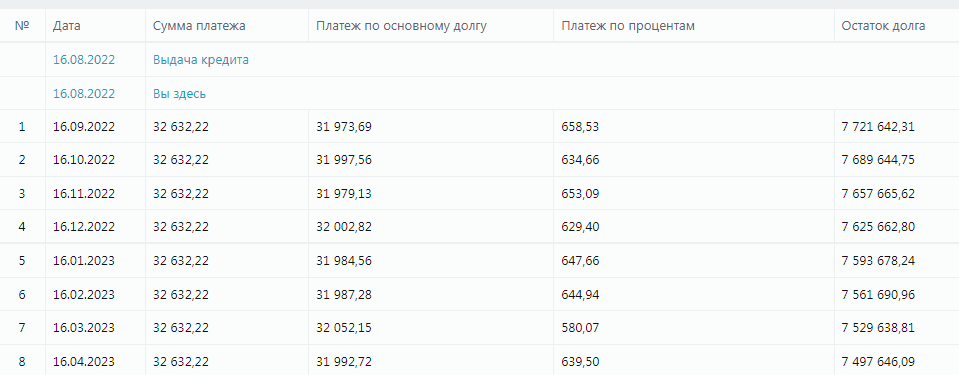Screen dimensions: 959x375
Task: Select the 16.09.2022 payment date cell
Action: pyautogui.click(x=84, y=127)
